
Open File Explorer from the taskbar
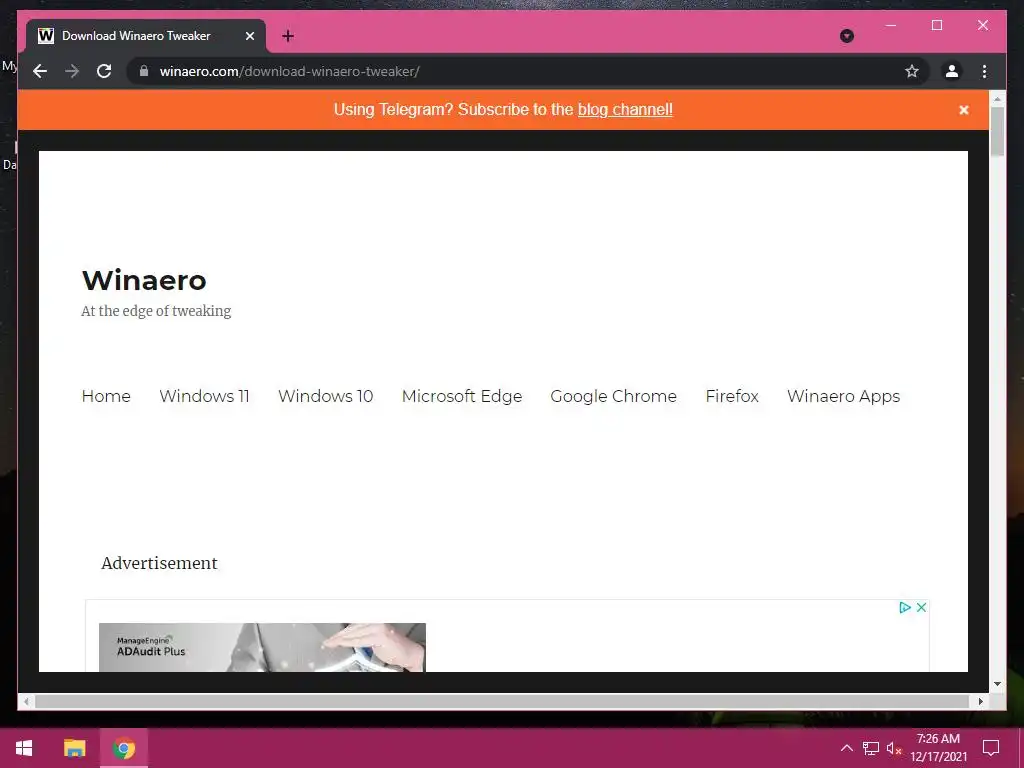click(74, 748)
